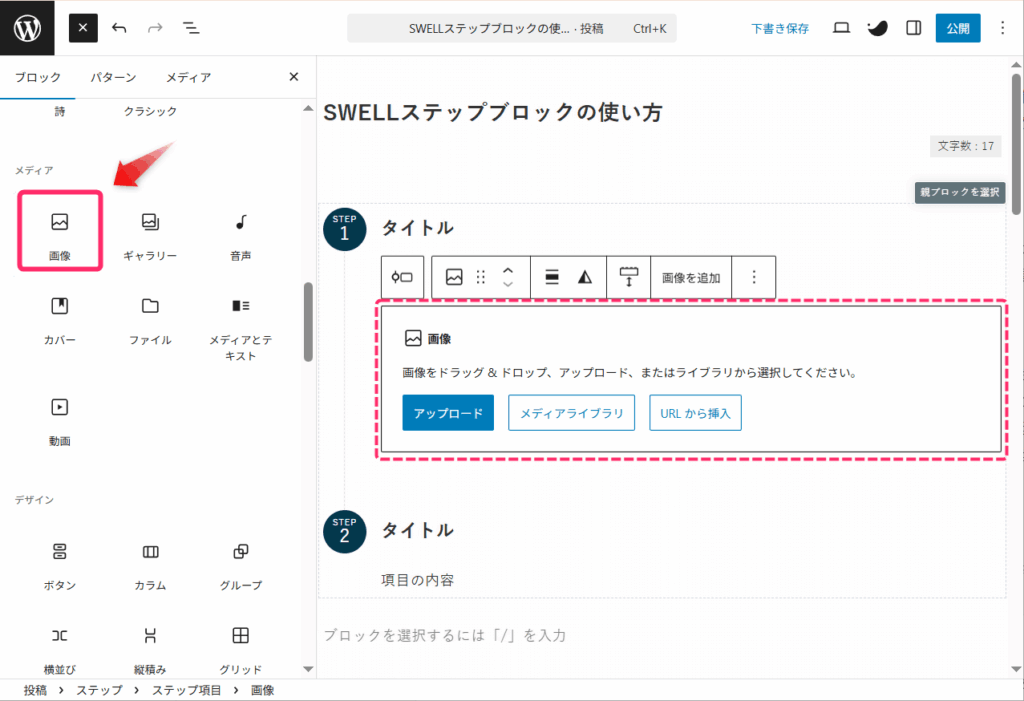Viewport: 1024px width, 701px height.
Task: Click the duotone filter triangle icon
Action: pyautogui.click(x=585, y=278)
